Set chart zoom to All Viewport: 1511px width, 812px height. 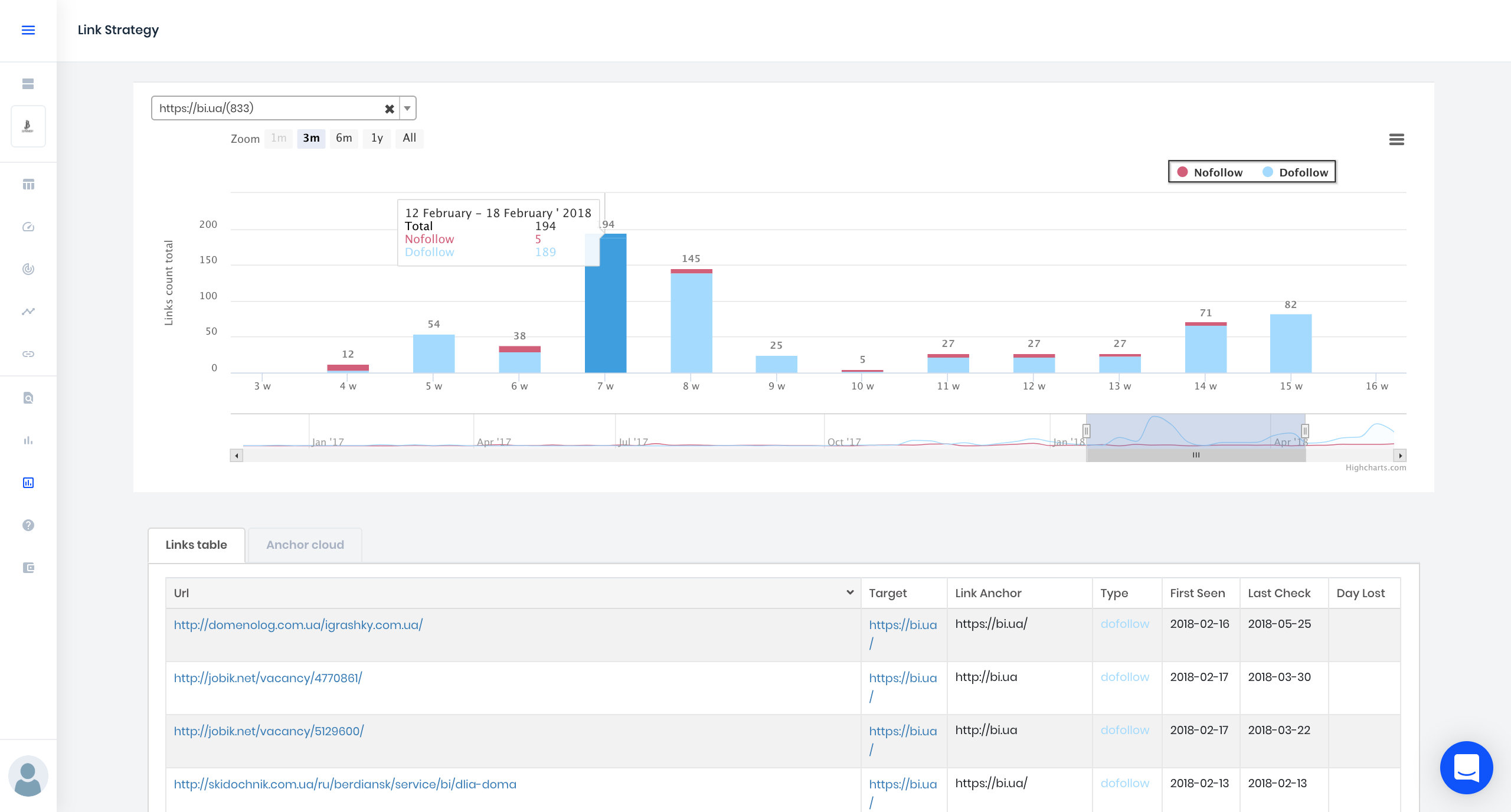tap(409, 138)
